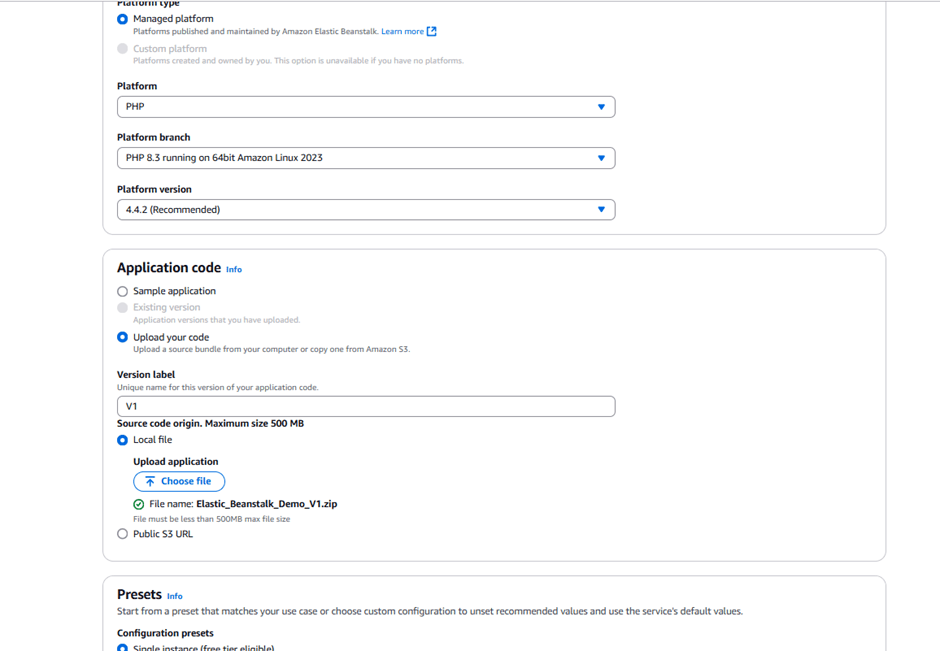This screenshot has height=651, width=940.
Task: Open the Platform version 4.4.2 dropdown
Action: [x=365, y=210]
